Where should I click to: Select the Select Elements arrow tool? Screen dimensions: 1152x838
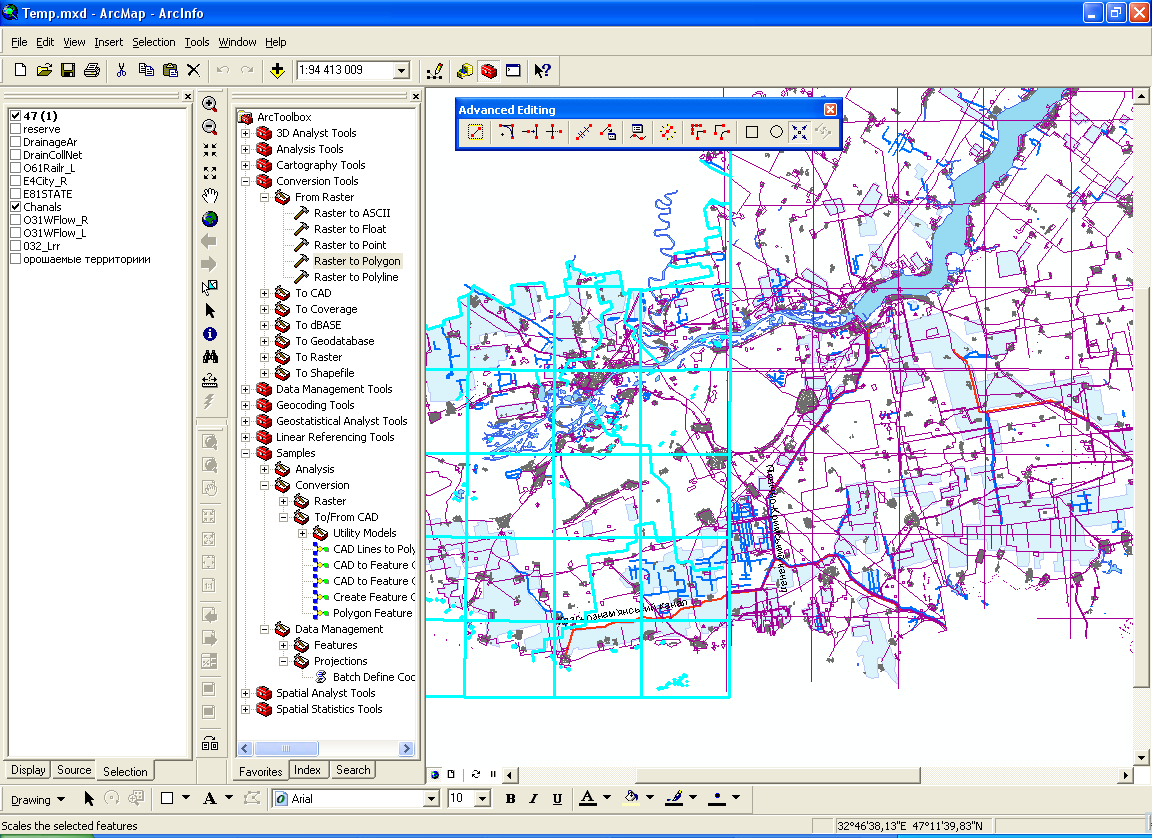(x=209, y=311)
